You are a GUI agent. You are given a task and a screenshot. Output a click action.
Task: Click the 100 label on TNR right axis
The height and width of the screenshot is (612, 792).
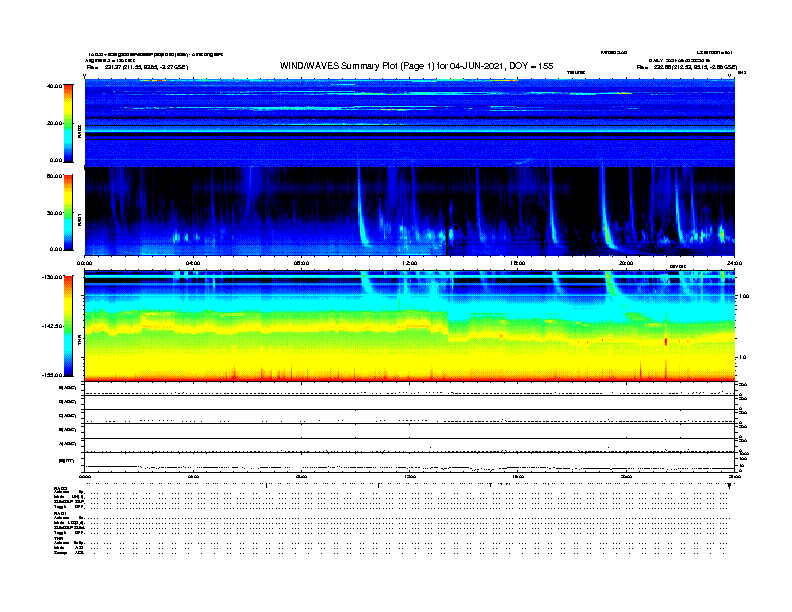pos(744,296)
